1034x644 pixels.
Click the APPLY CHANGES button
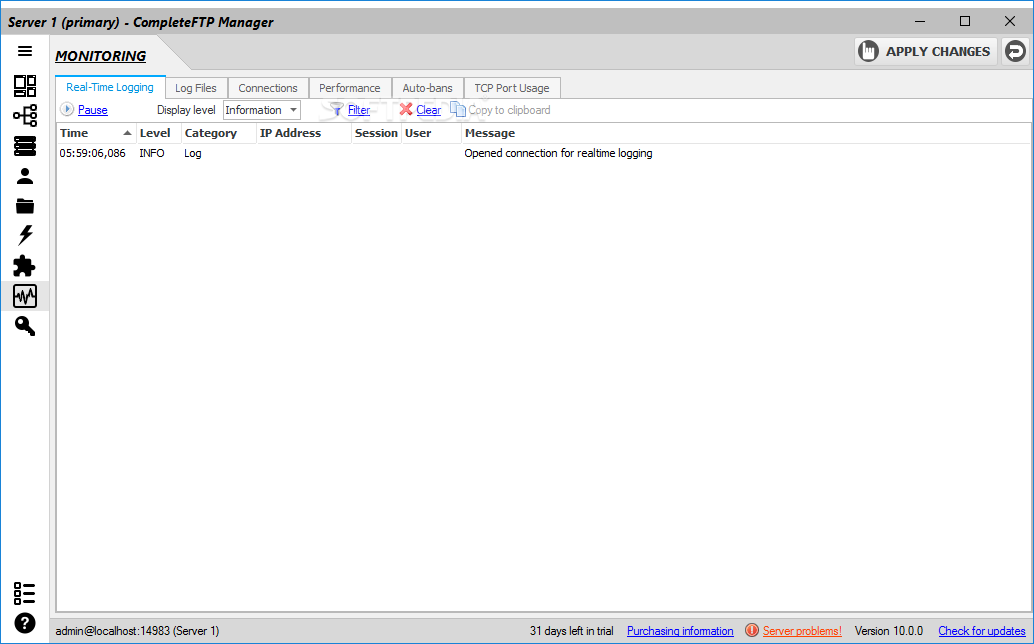926,51
